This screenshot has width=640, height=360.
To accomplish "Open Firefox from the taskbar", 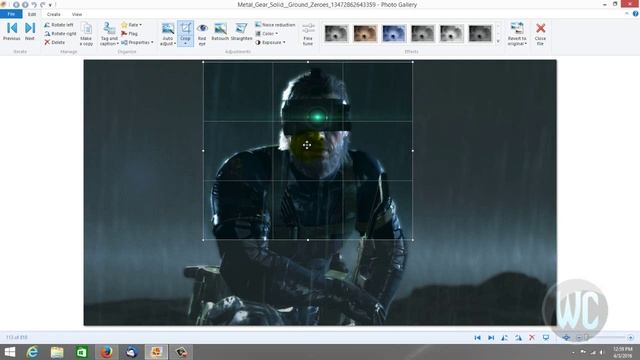I will point(107,352).
